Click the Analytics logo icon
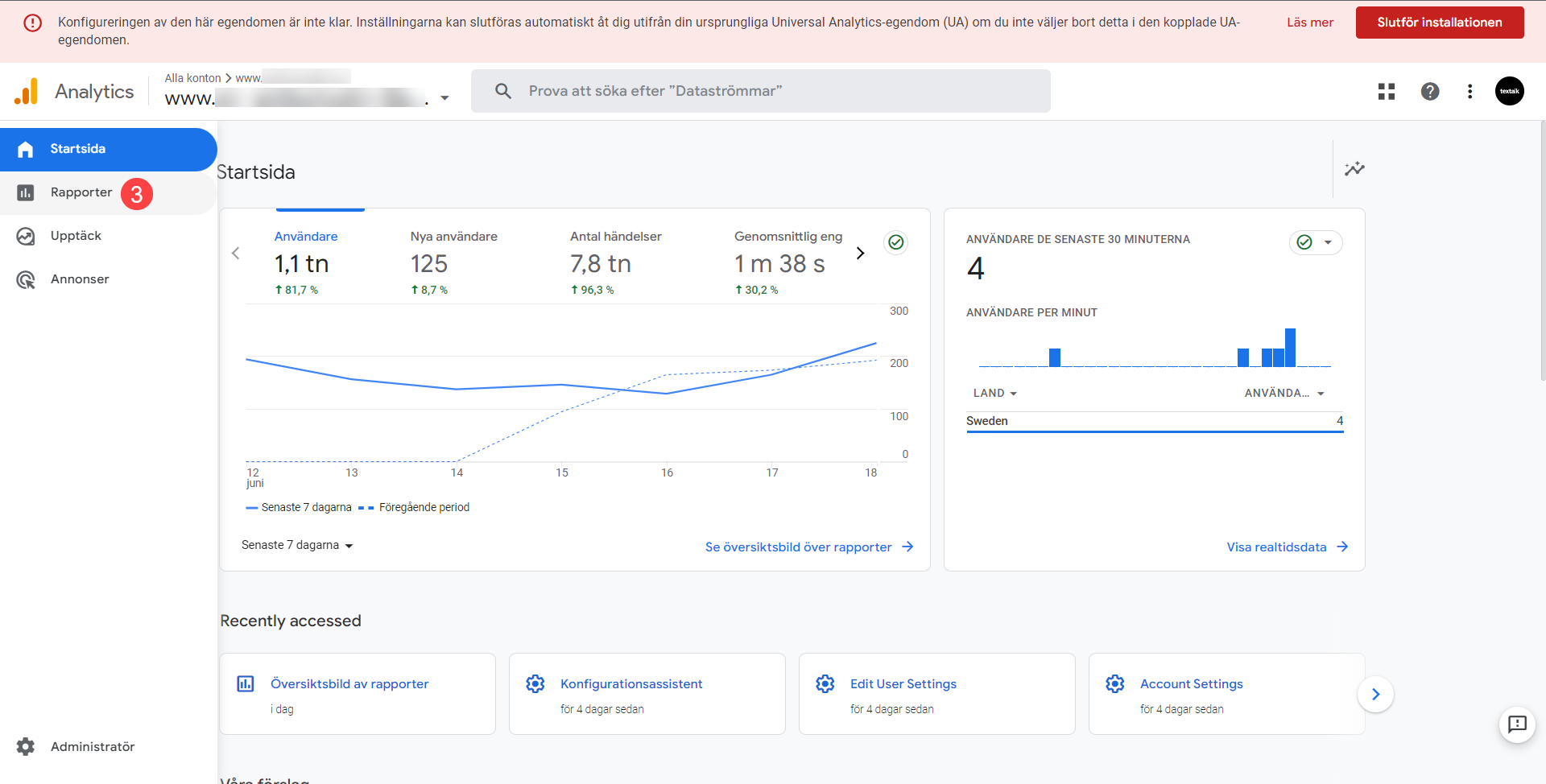This screenshot has height=784, width=1546. (x=27, y=92)
